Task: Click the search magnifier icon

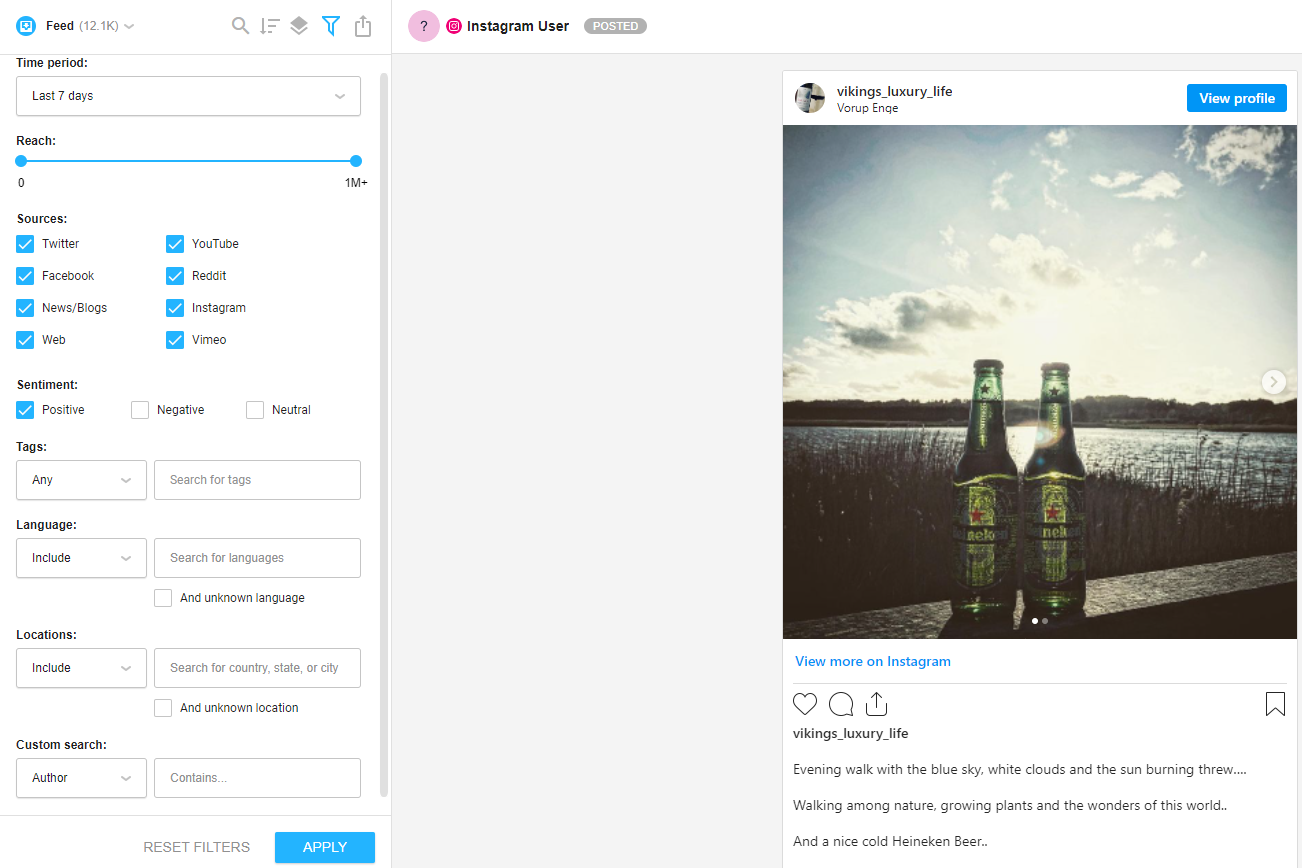Action: 240,26
